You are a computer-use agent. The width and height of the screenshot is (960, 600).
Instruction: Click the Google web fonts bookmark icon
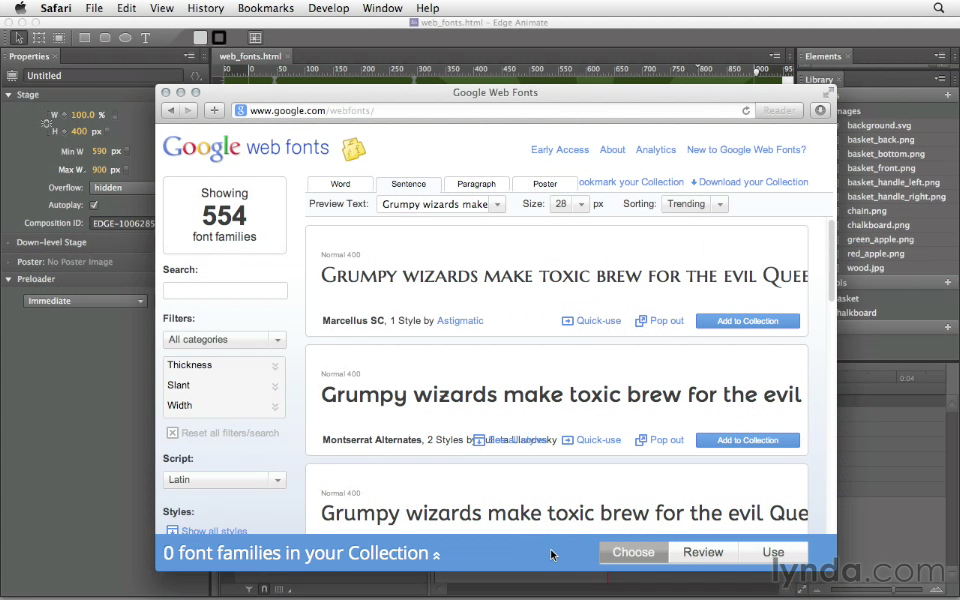(353, 149)
